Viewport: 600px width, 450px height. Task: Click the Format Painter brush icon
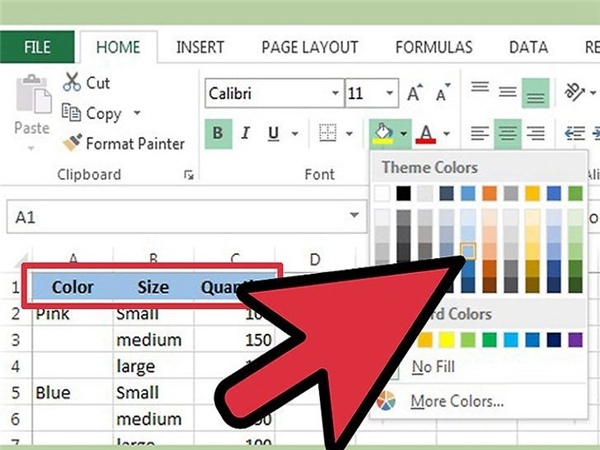click(x=73, y=143)
